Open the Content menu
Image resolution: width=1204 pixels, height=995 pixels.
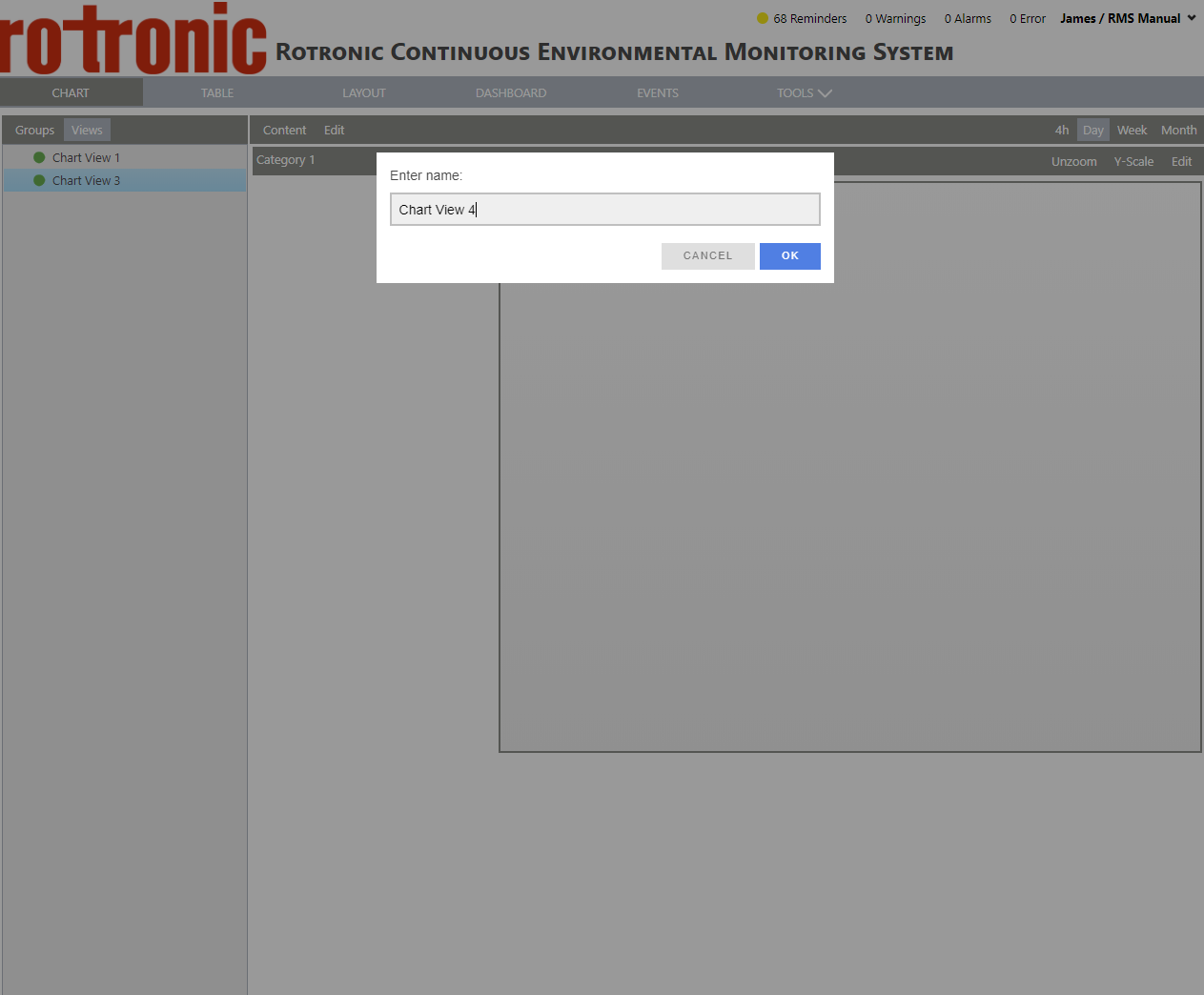[x=284, y=130]
